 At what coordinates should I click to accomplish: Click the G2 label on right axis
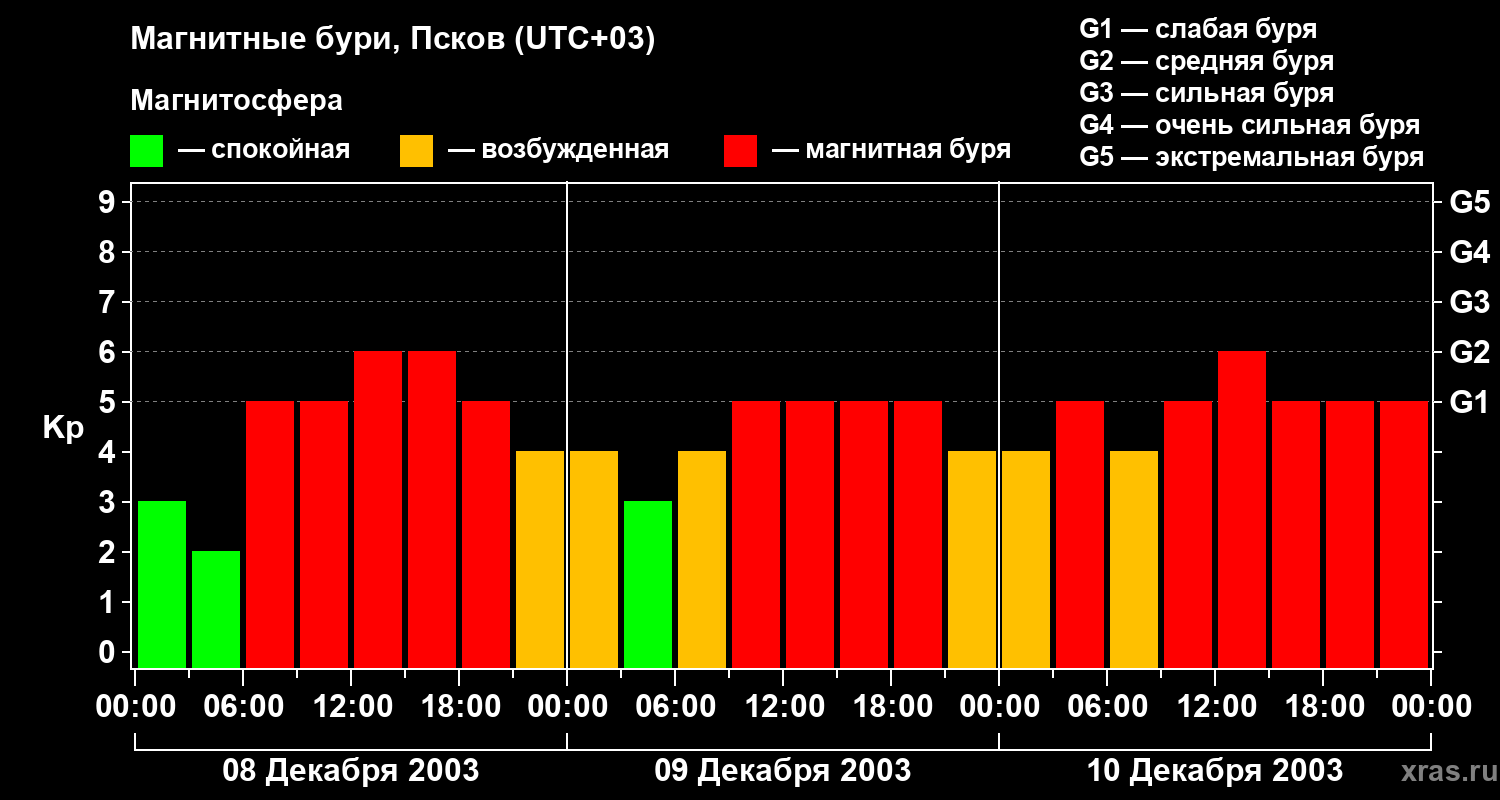(x=1469, y=352)
